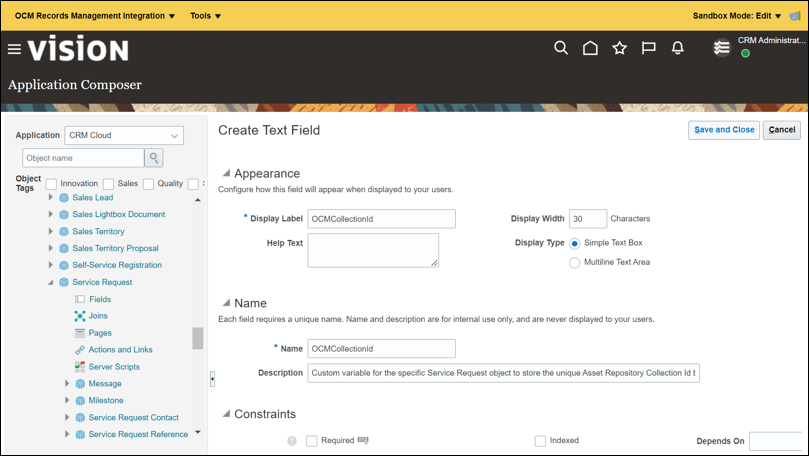Image resolution: width=809 pixels, height=456 pixels.
Task: Check the Sales object tag
Action: pyautogui.click(x=108, y=184)
